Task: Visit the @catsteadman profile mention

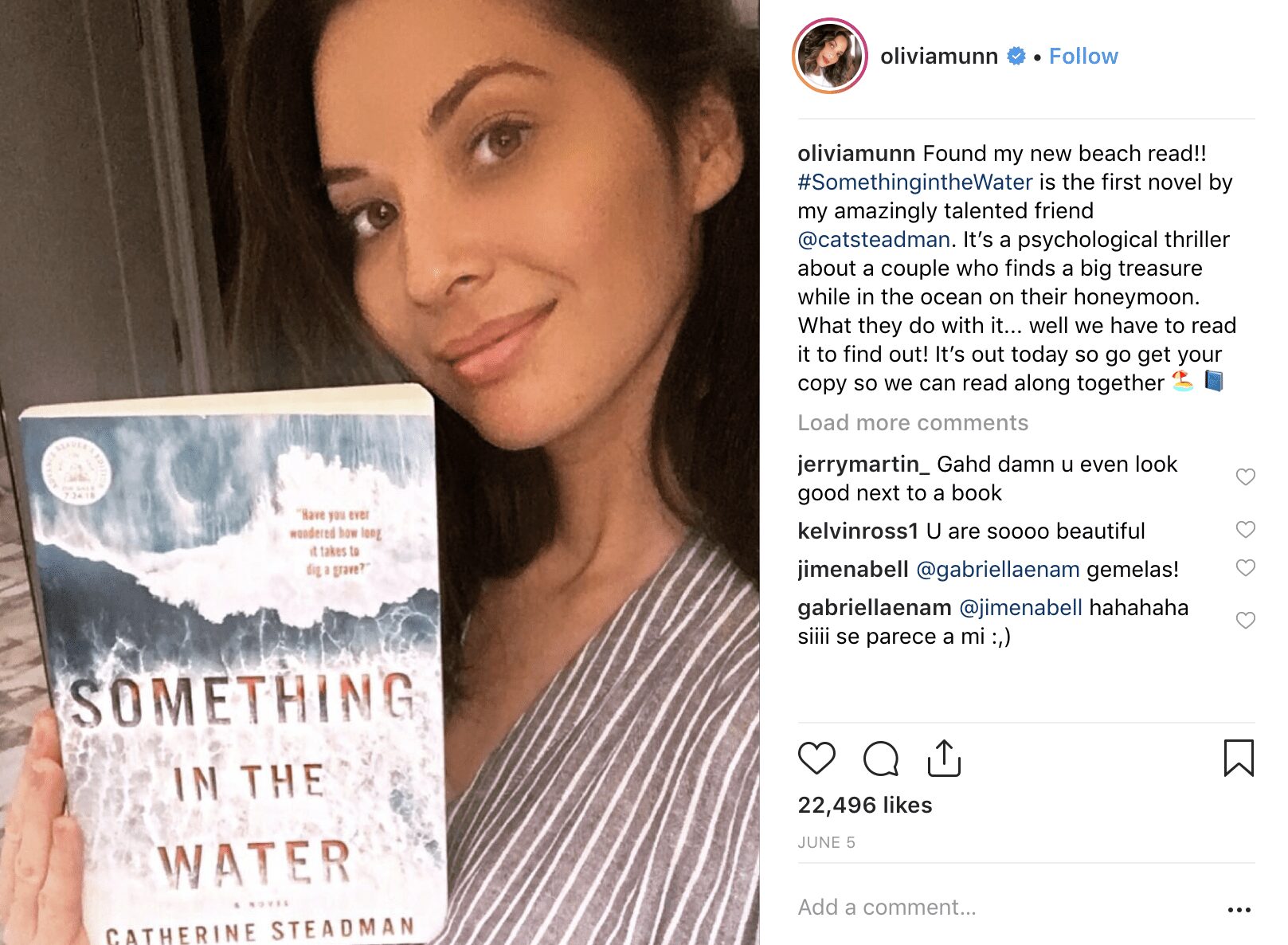Action: [874, 240]
